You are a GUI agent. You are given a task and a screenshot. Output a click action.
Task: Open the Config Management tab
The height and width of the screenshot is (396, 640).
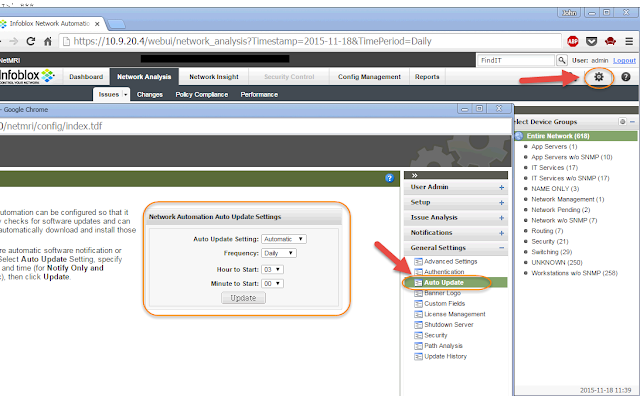[369, 77]
